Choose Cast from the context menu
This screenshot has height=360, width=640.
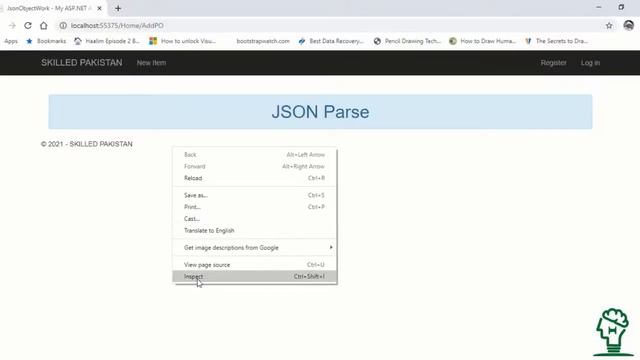[255, 219]
